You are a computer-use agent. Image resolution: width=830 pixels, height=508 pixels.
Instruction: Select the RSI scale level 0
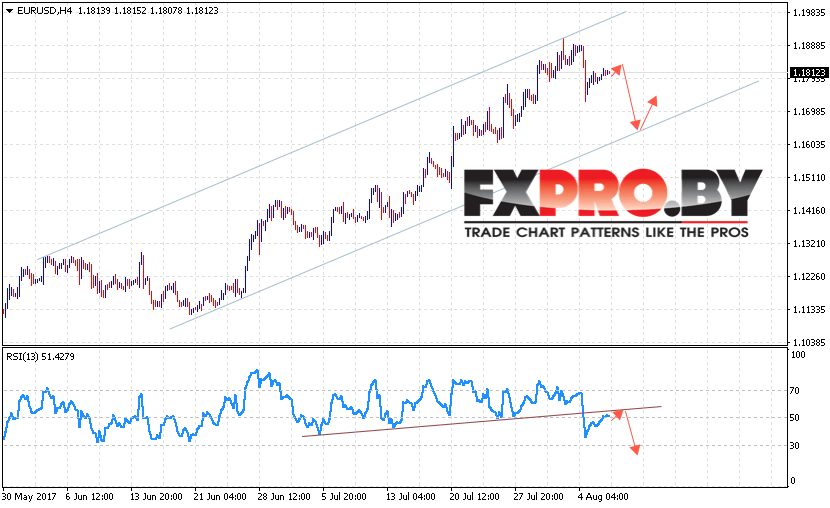click(792, 480)
